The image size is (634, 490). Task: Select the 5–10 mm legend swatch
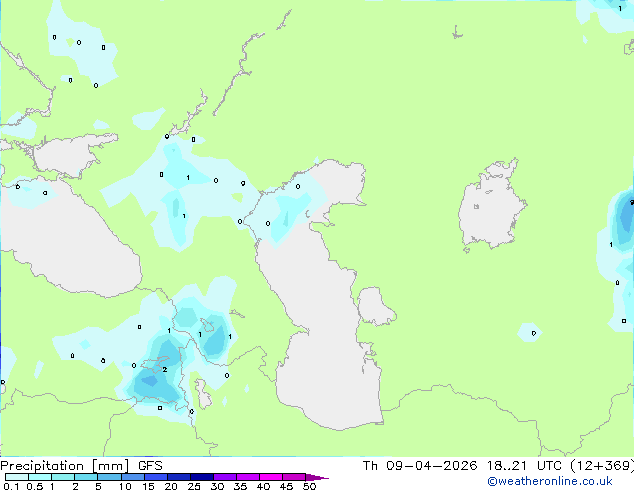point(109,477)
